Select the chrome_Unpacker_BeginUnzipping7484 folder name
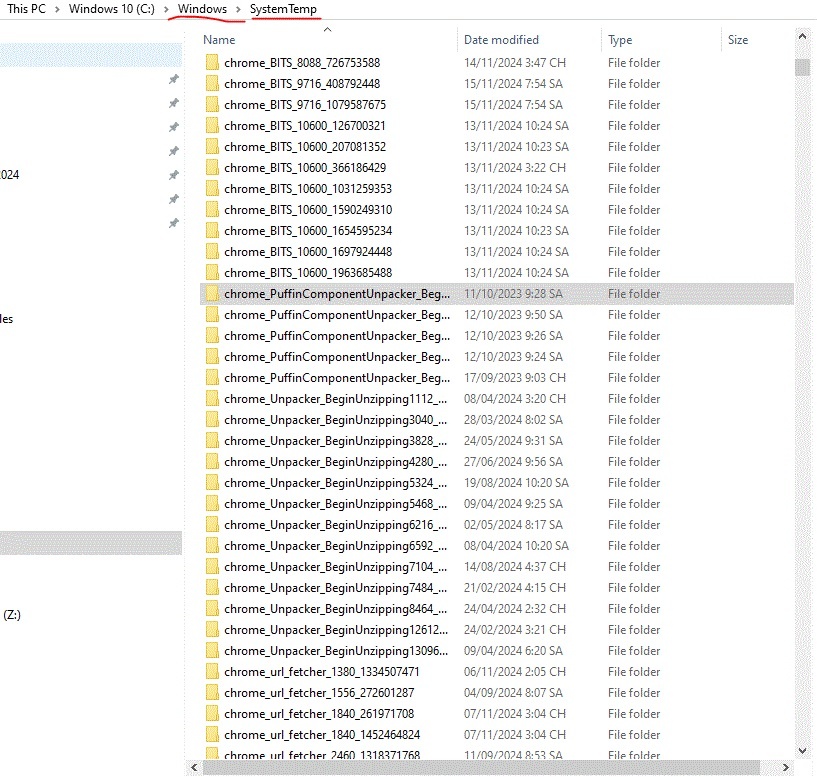817x777 pixels. (x=336, y=588)
